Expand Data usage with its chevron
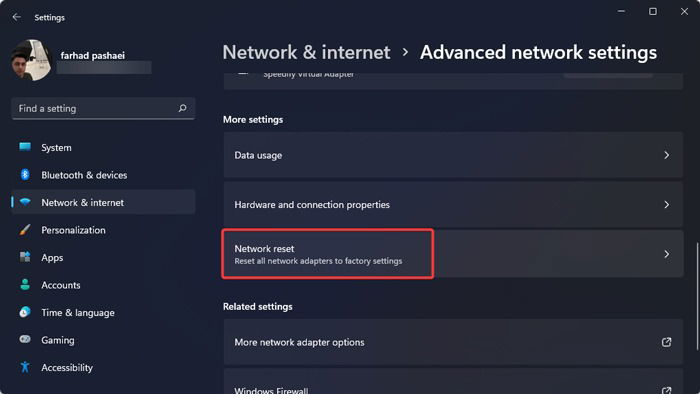Screen dimensions: 700x394 coord(666,155)
